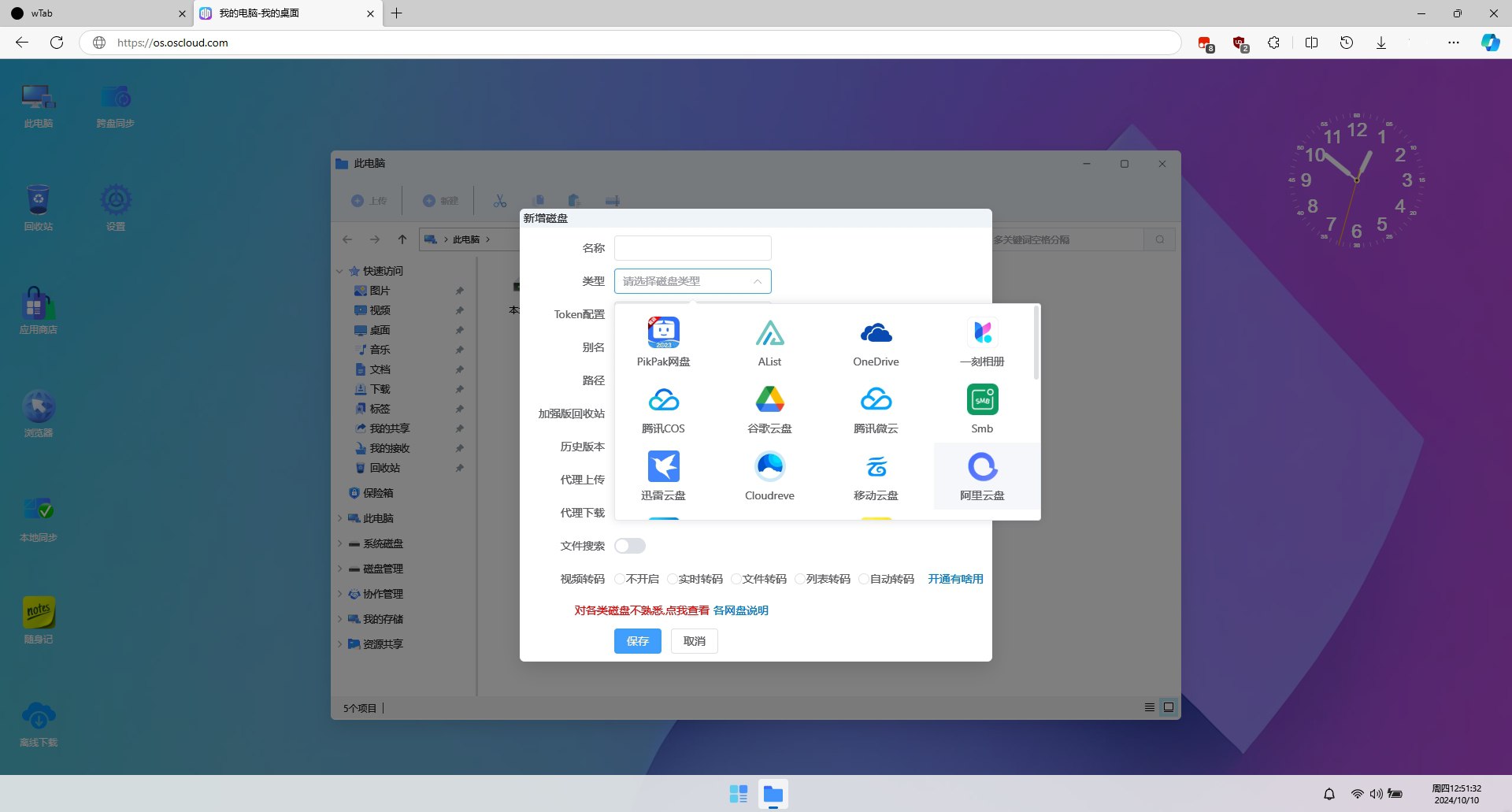Click the disk type list scrollbar
This screenshot has height=812, width=1512.
click(x=1036, y=343)
